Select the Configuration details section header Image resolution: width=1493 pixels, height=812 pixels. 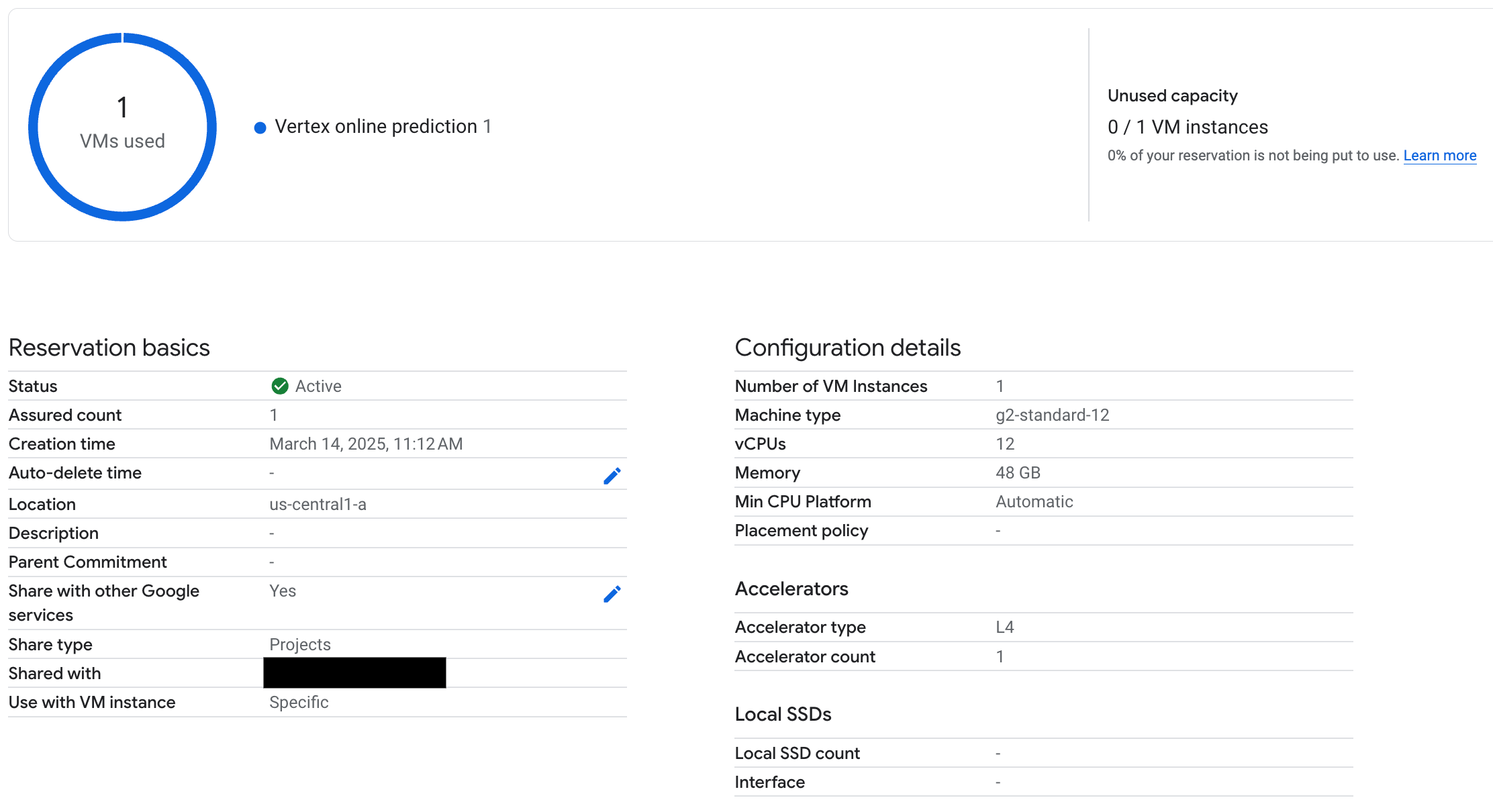click(848, 348)
